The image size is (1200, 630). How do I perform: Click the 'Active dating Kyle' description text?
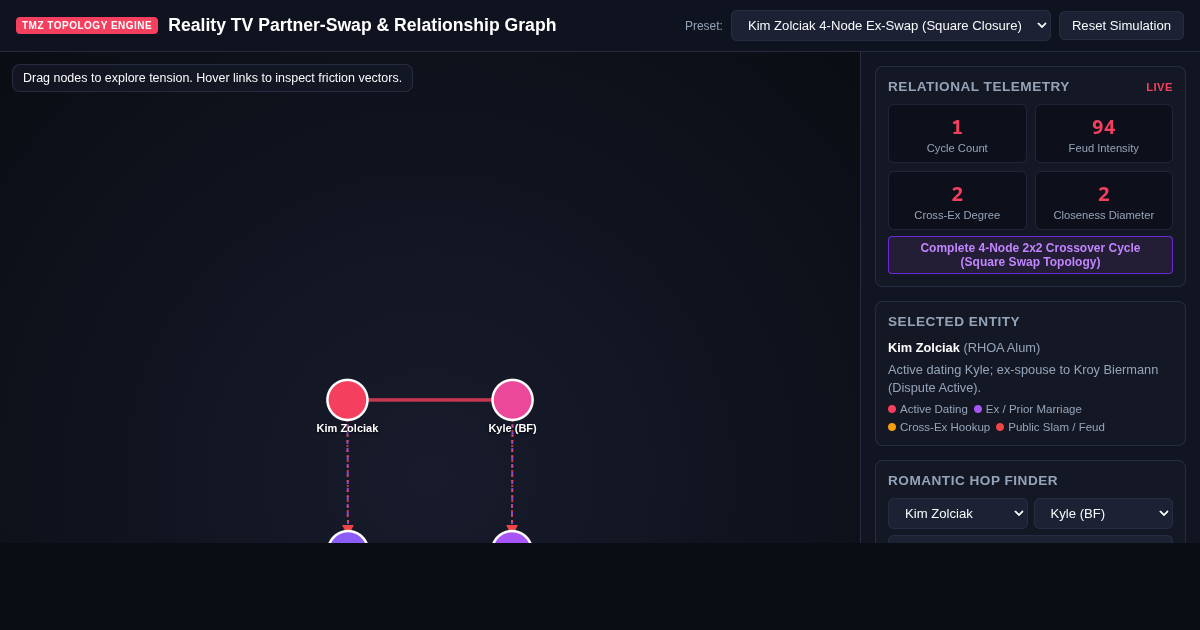1023,378
